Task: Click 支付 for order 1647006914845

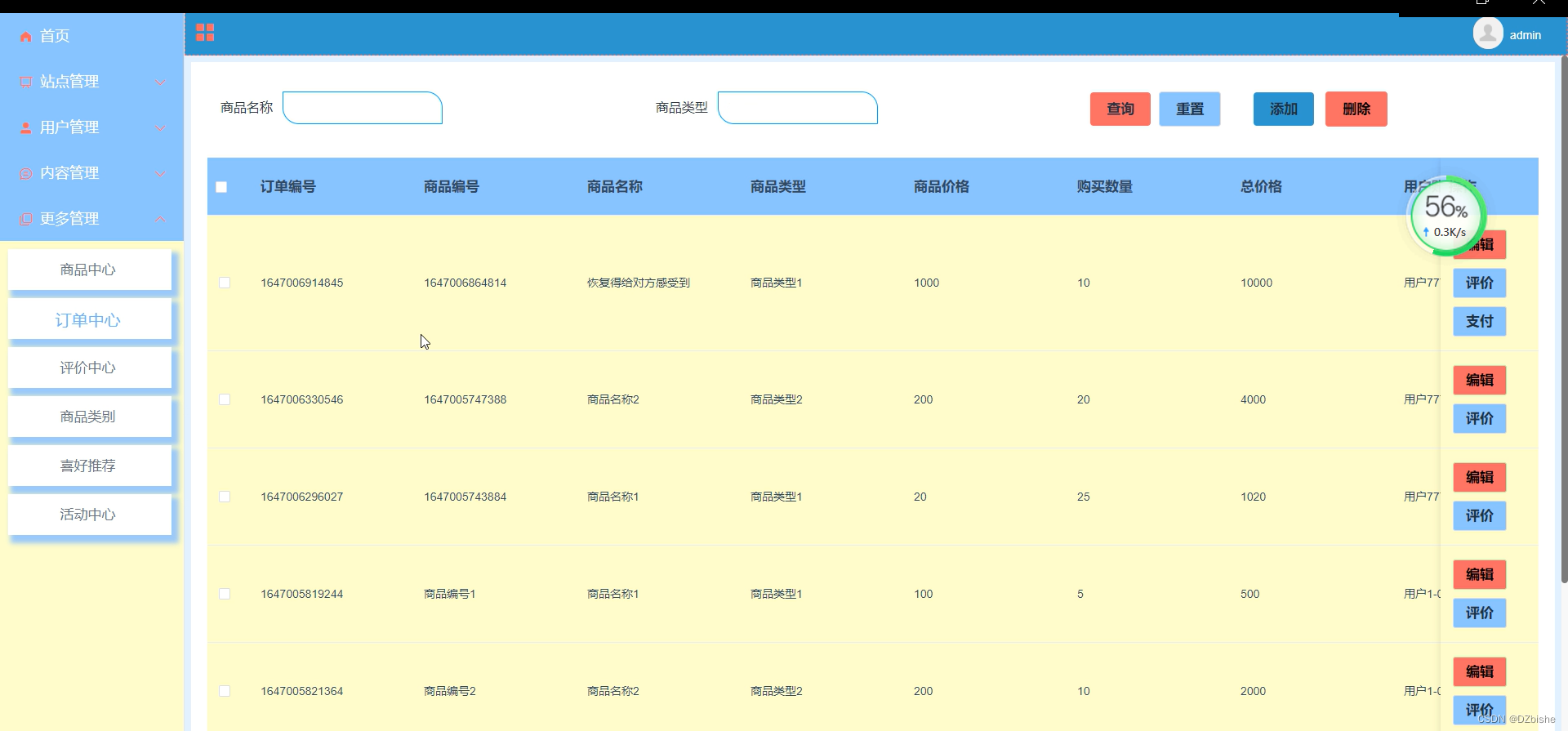Action: point(1480,321)
